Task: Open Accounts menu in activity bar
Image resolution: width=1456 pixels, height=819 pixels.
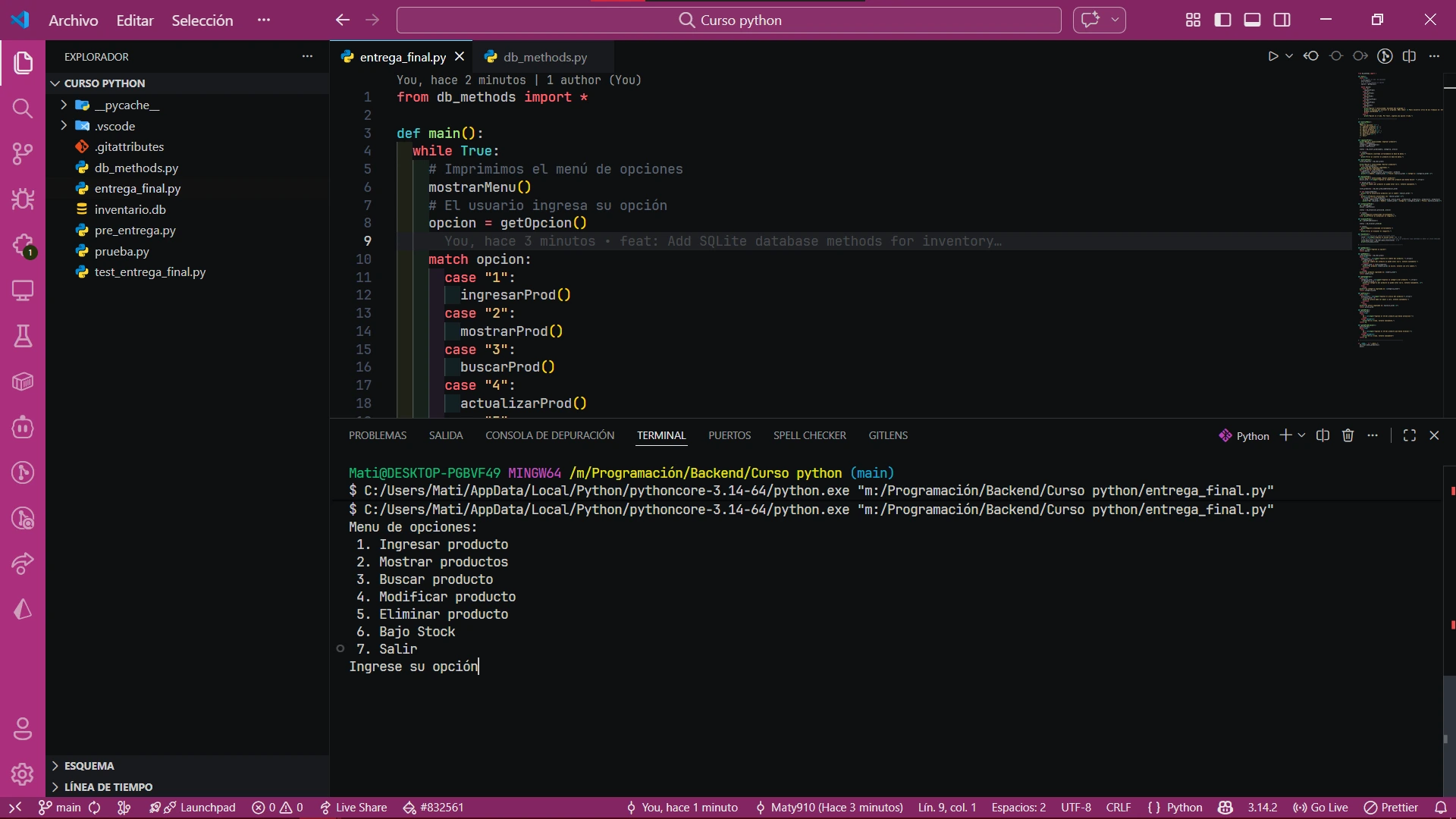Action: point(23,729)
